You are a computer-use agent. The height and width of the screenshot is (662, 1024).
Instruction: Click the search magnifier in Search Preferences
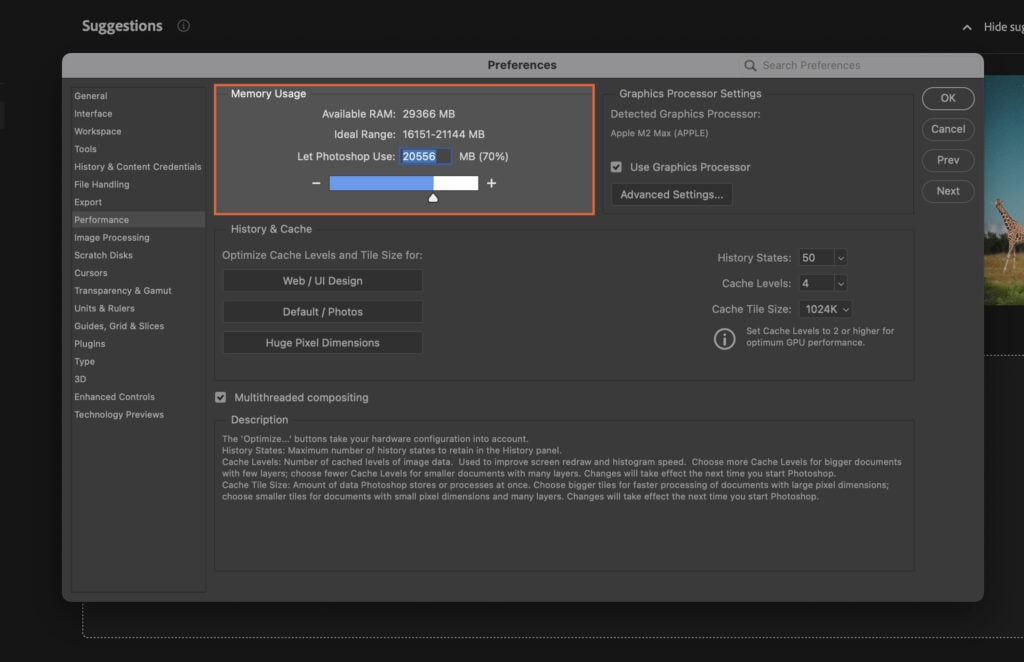750,64
